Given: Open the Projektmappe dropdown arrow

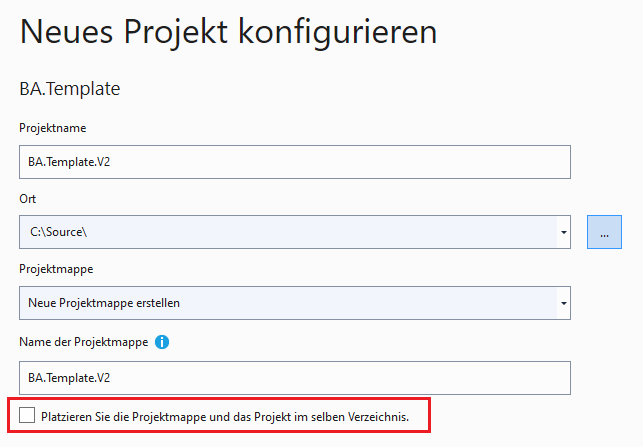Looking at the screenshot, I should coord(563,302).
